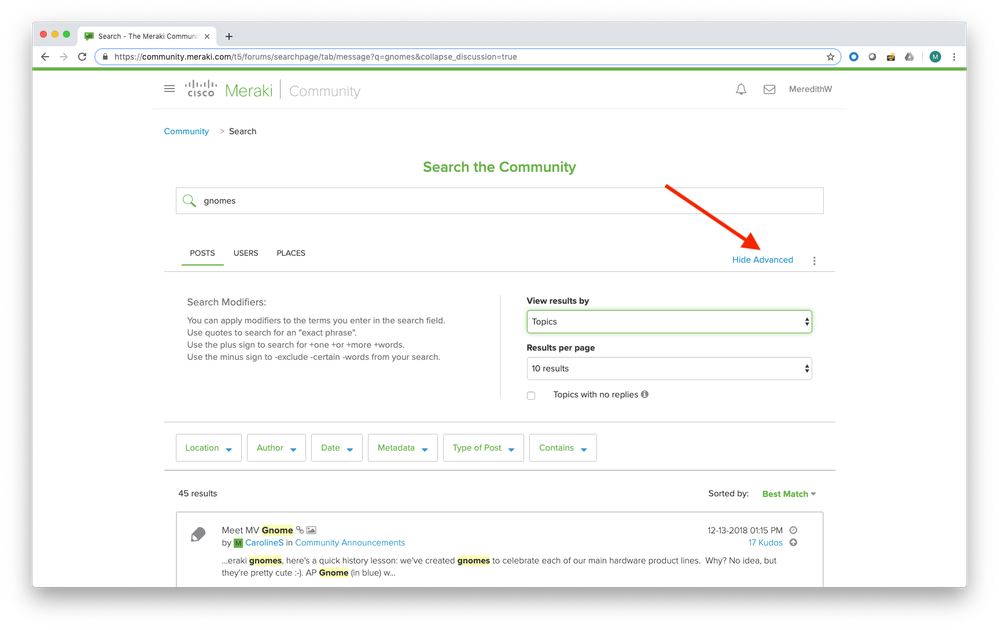The width and height of the screenshot is (999, 630).
Task: Click the magnifying glass search icon
Action: point(189,201)
